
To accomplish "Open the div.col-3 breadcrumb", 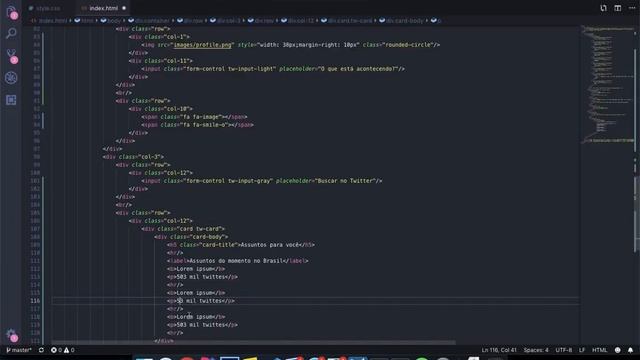I will coord(225,20).
